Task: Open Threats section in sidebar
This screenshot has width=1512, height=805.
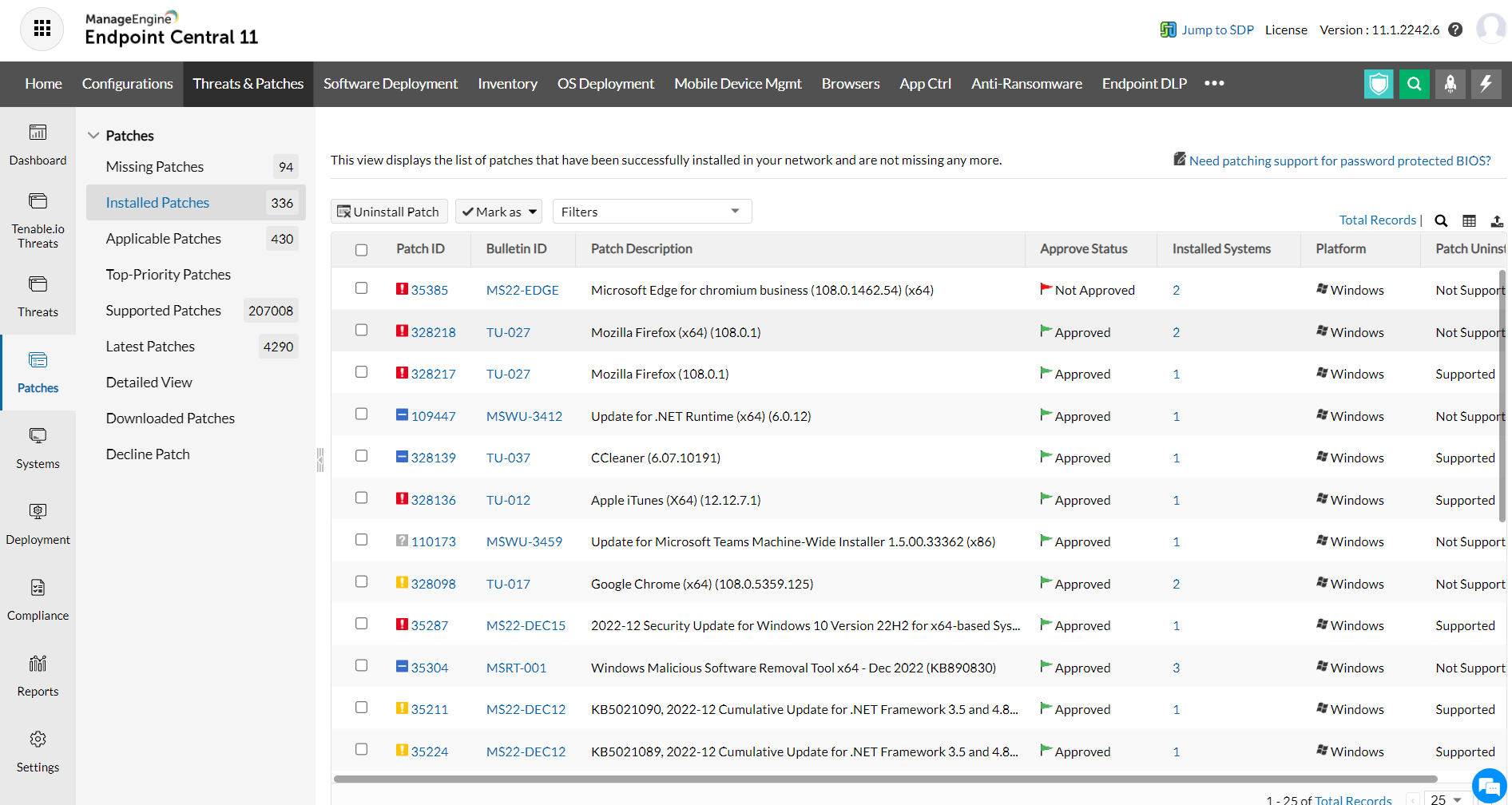Action: click(38, 296)
